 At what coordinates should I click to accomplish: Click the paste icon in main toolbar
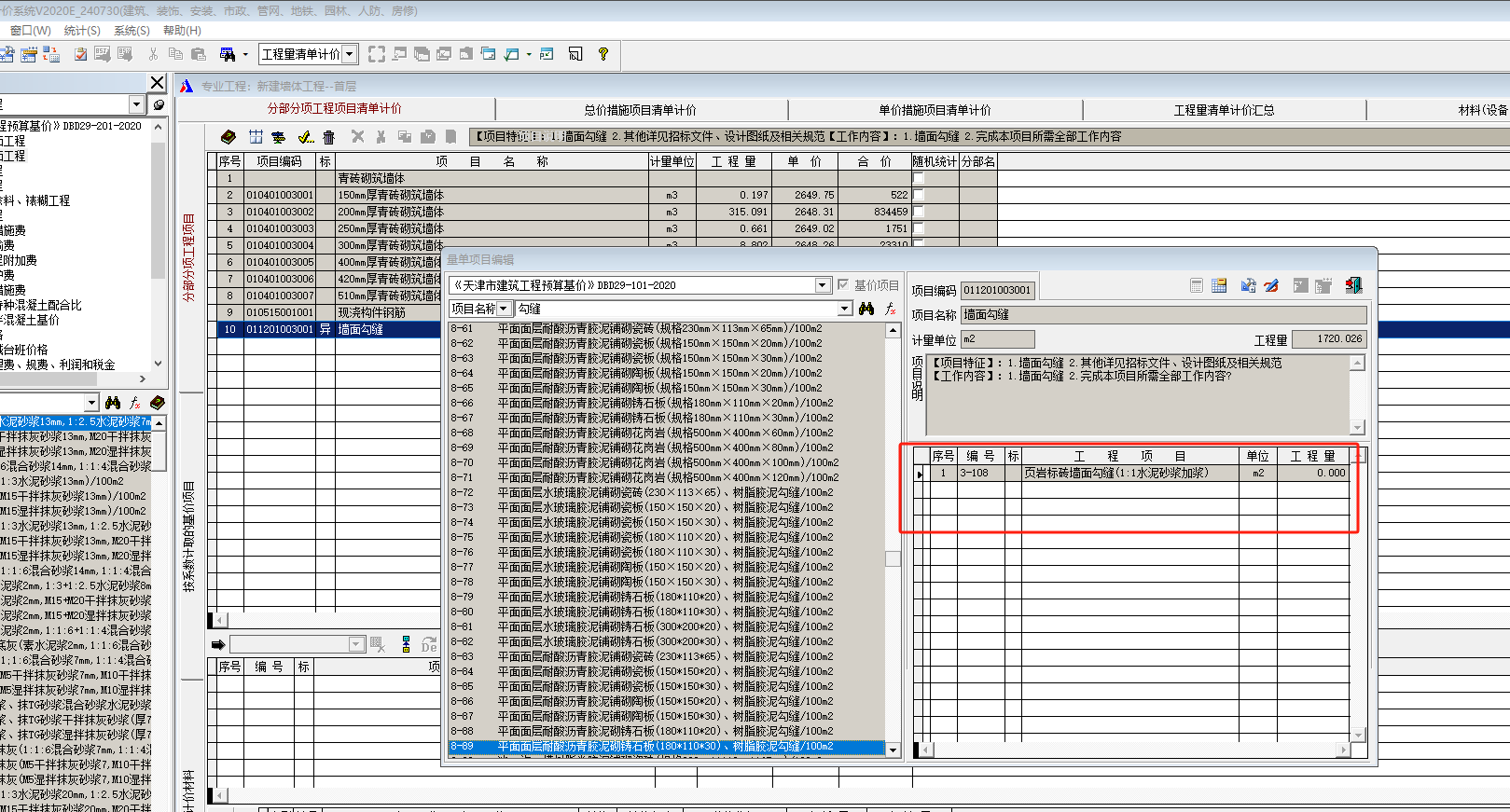tap(198, 54)
